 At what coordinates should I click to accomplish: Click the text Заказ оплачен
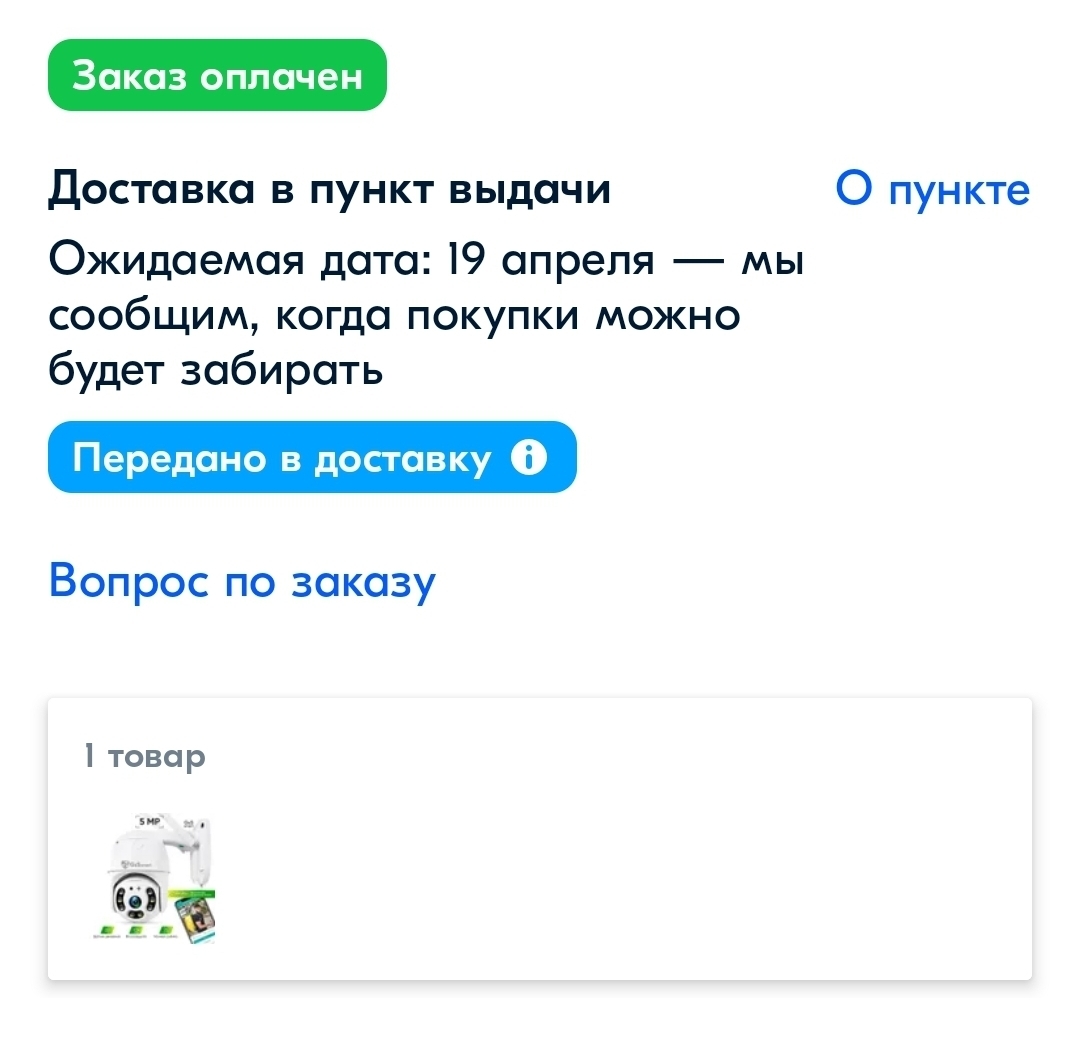217,75
